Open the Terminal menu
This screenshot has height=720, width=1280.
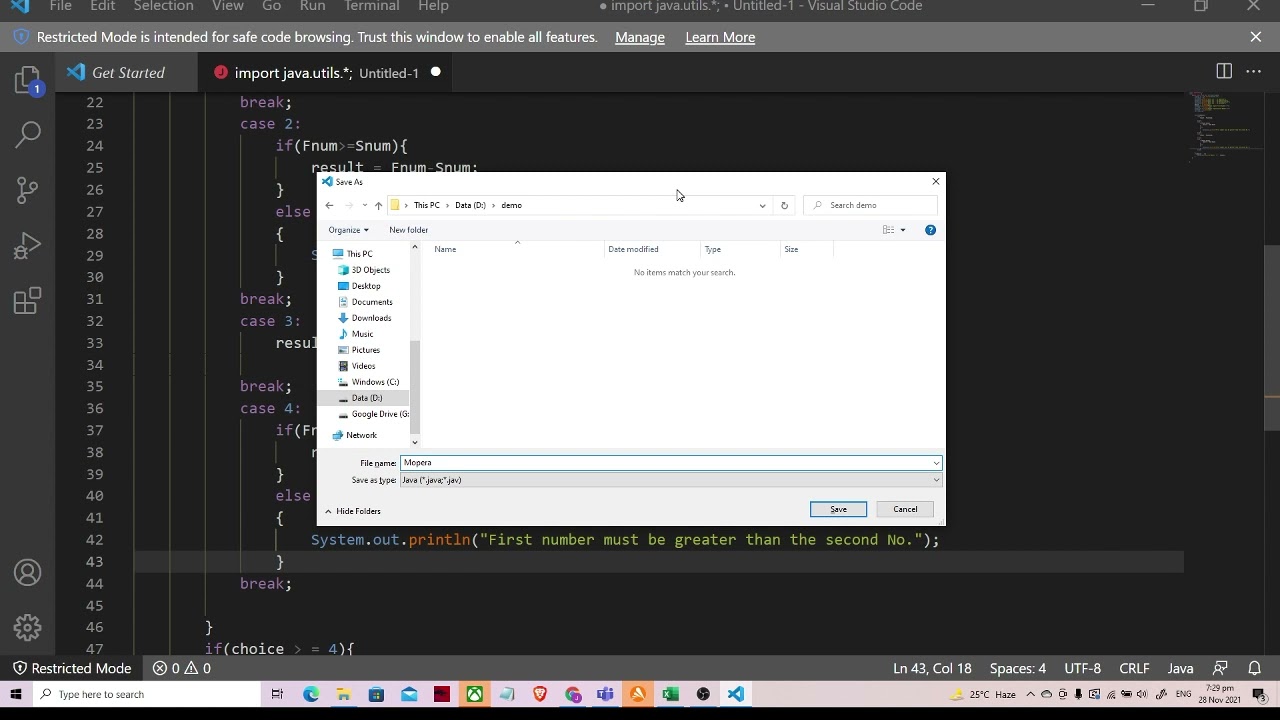tap(371, 7)
